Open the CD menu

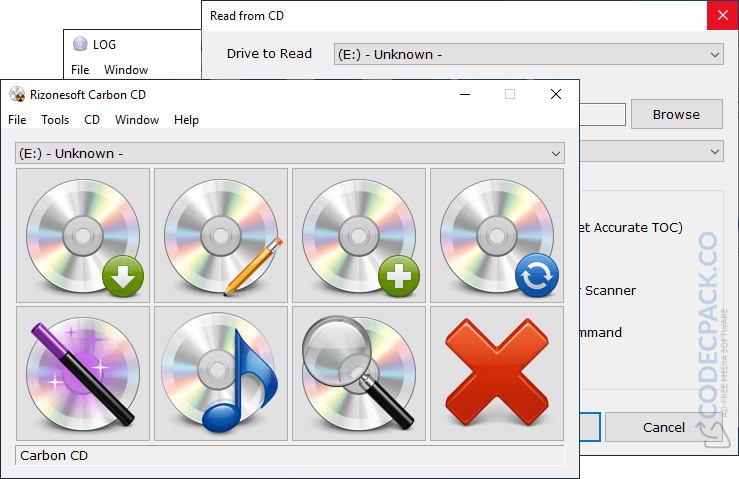(92, 120)
